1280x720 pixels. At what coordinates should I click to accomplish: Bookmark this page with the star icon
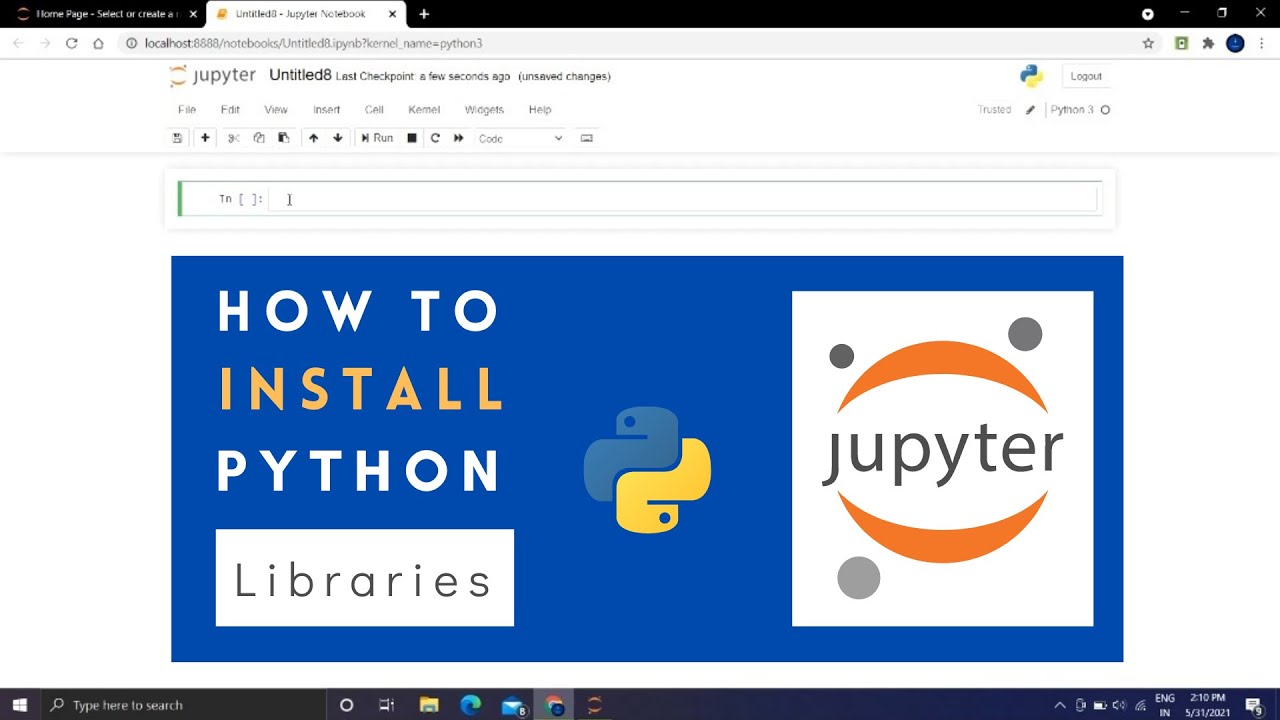pos(1148,43)
